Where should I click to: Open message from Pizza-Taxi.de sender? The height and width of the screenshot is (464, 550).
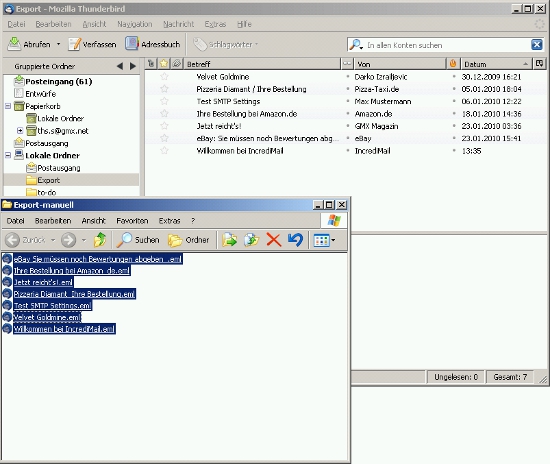click(x=376, y=89)
